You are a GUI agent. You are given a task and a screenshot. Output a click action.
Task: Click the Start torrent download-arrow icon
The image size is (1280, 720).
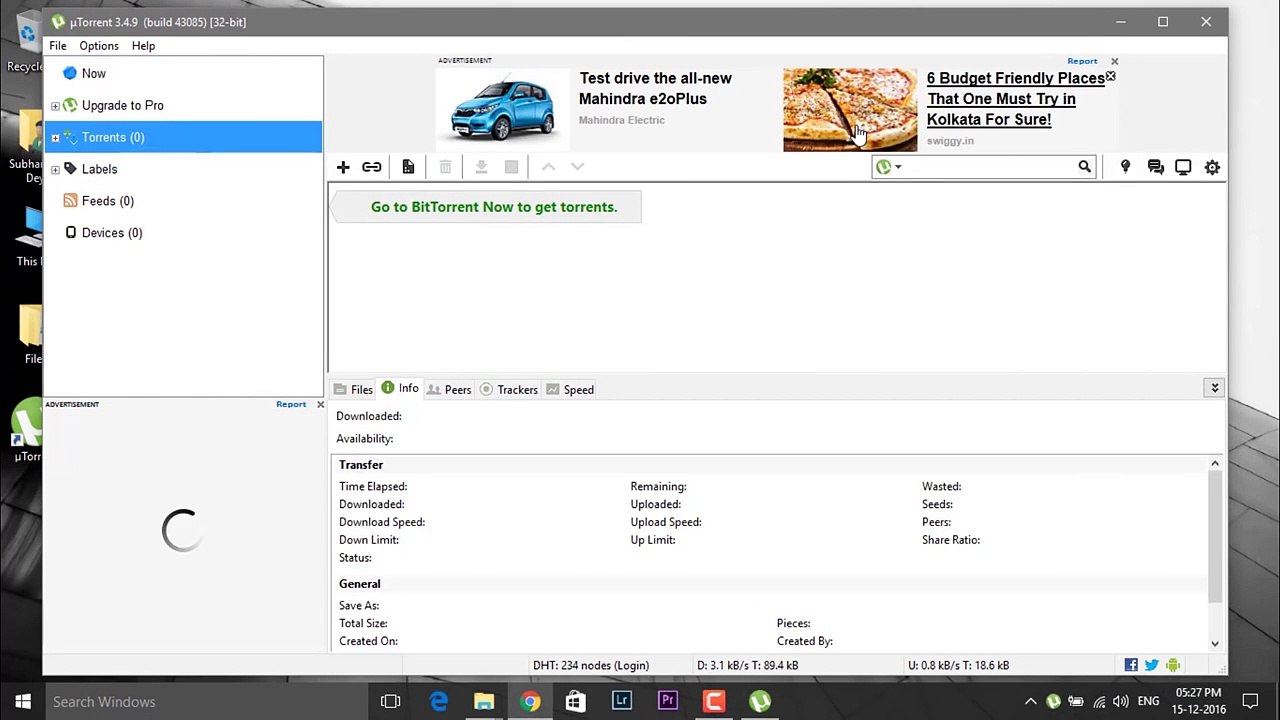click(x=481, y=167)
